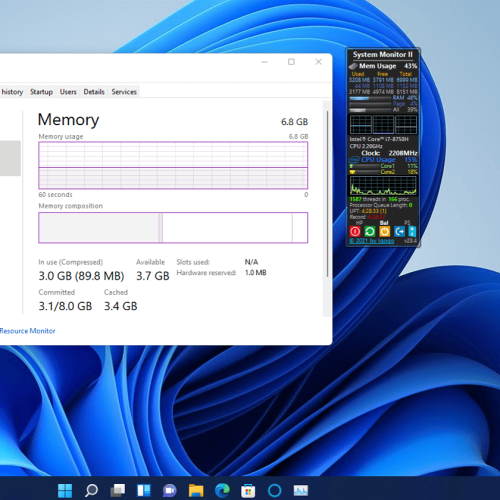Click the memory chip icon beside Mem Usage

353,66
